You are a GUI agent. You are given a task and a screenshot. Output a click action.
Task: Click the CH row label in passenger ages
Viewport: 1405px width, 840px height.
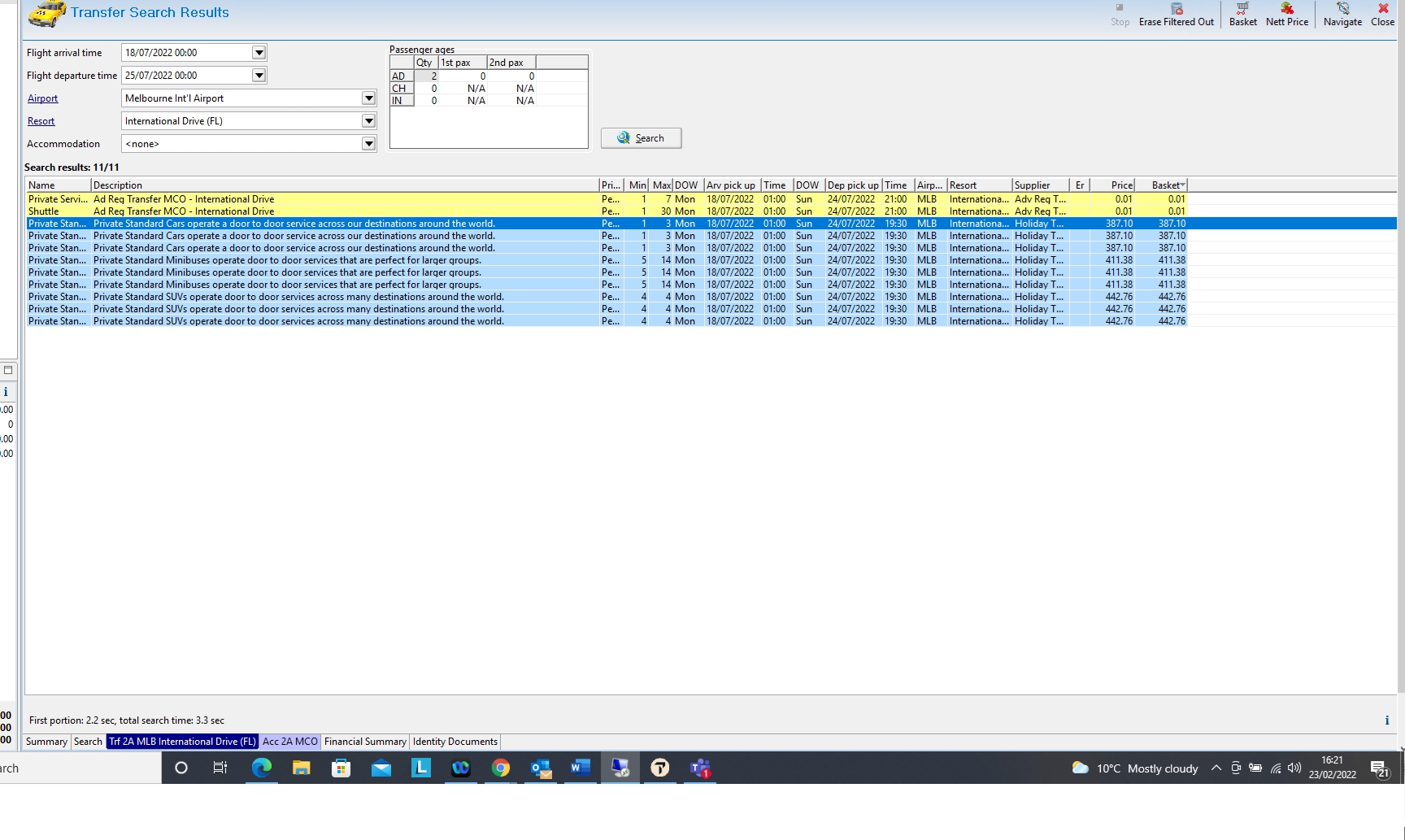point(402,89)
